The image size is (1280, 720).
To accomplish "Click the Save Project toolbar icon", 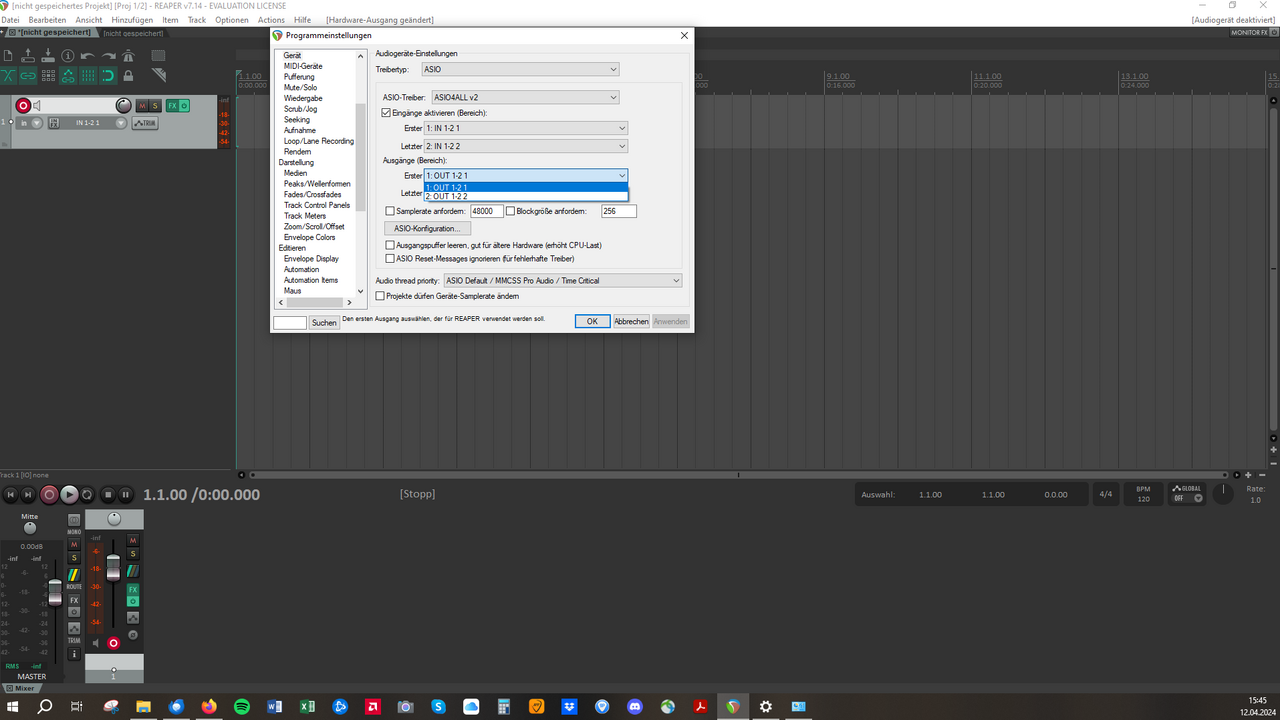I will tap(48, 56).
